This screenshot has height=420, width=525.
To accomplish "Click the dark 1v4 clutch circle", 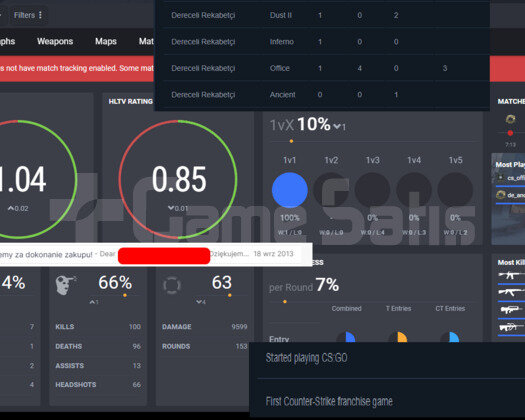I will point(414,190).
